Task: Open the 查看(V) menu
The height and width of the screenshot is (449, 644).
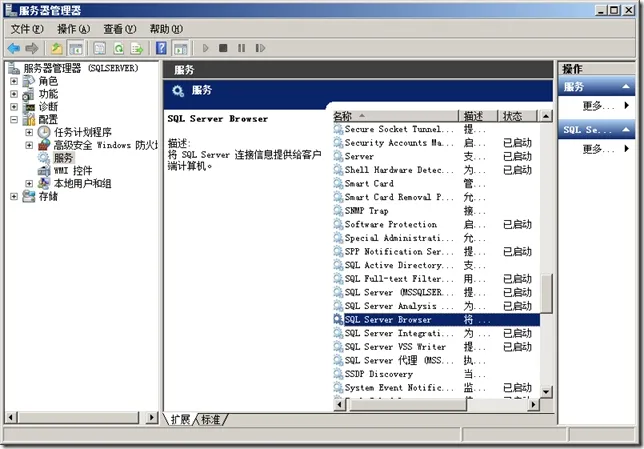Action: 120,29
